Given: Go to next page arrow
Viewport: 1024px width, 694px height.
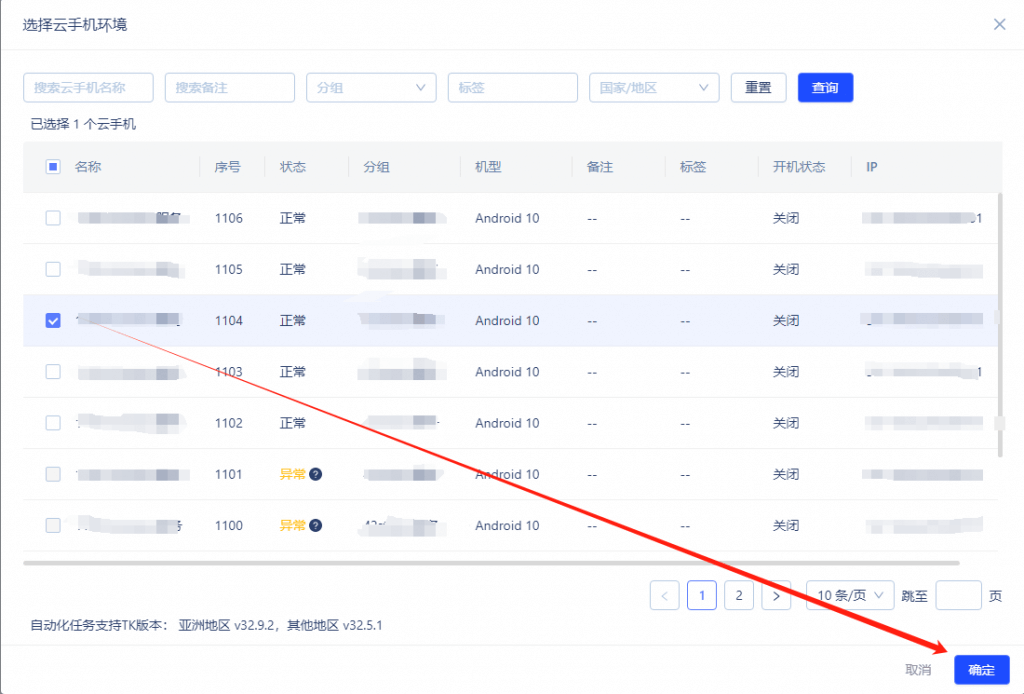Looking at the screenshot, I should (776, 595).
